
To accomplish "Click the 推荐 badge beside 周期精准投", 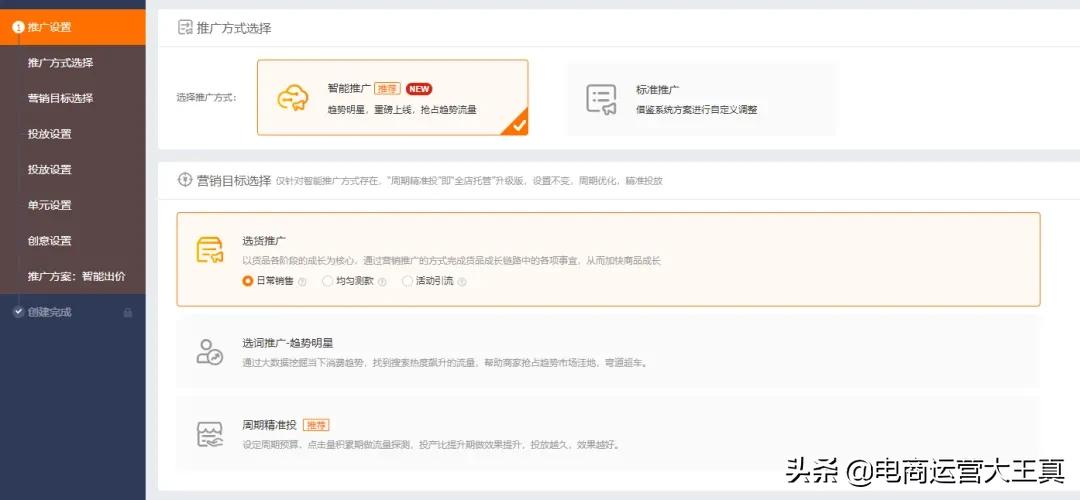I will [x=318, y=426].
